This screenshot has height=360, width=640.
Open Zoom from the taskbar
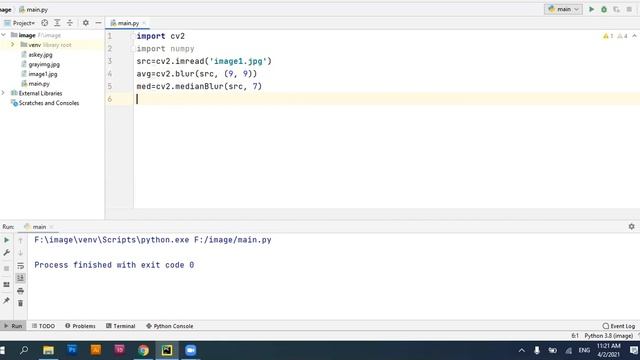point(190,350)
